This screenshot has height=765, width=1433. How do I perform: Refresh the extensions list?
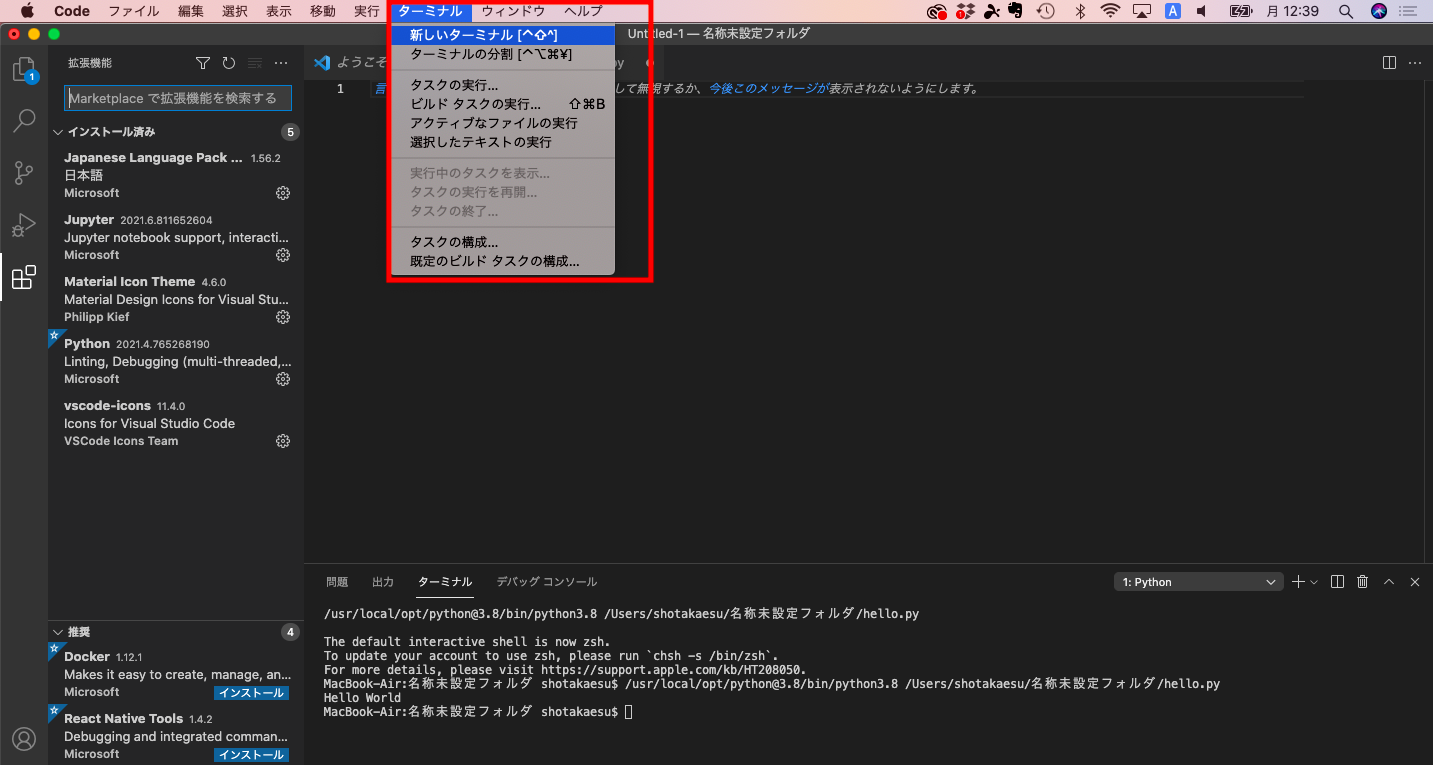coord(229,63)
